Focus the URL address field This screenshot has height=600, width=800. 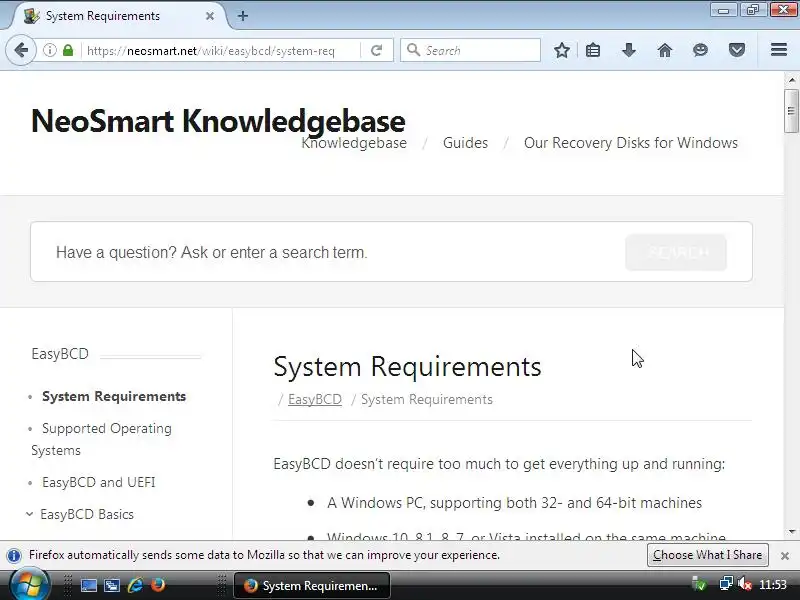pos(219,51)
